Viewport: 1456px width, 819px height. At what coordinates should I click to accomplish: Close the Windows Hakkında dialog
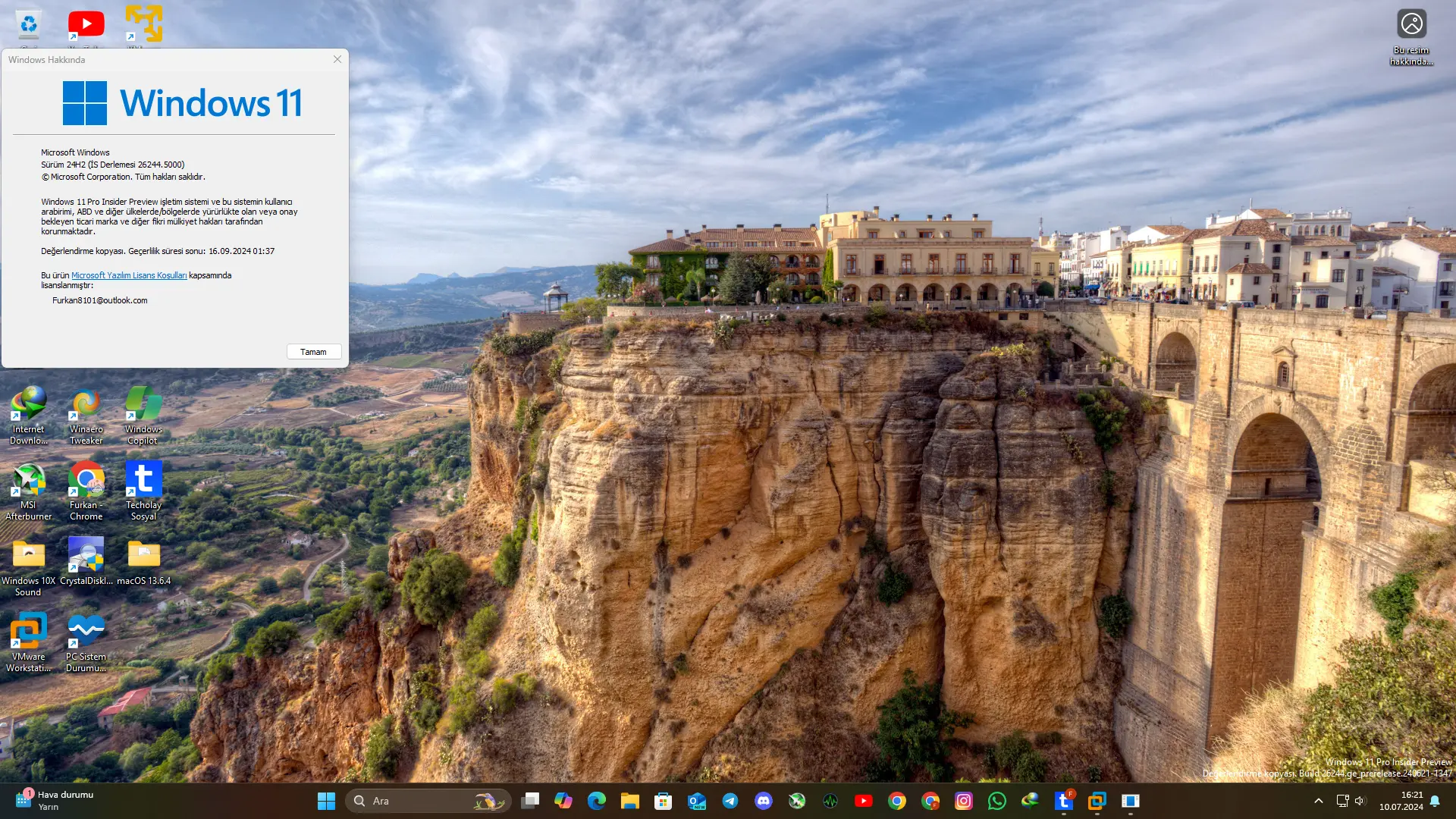pyautogui.click(x=337, y=59)
